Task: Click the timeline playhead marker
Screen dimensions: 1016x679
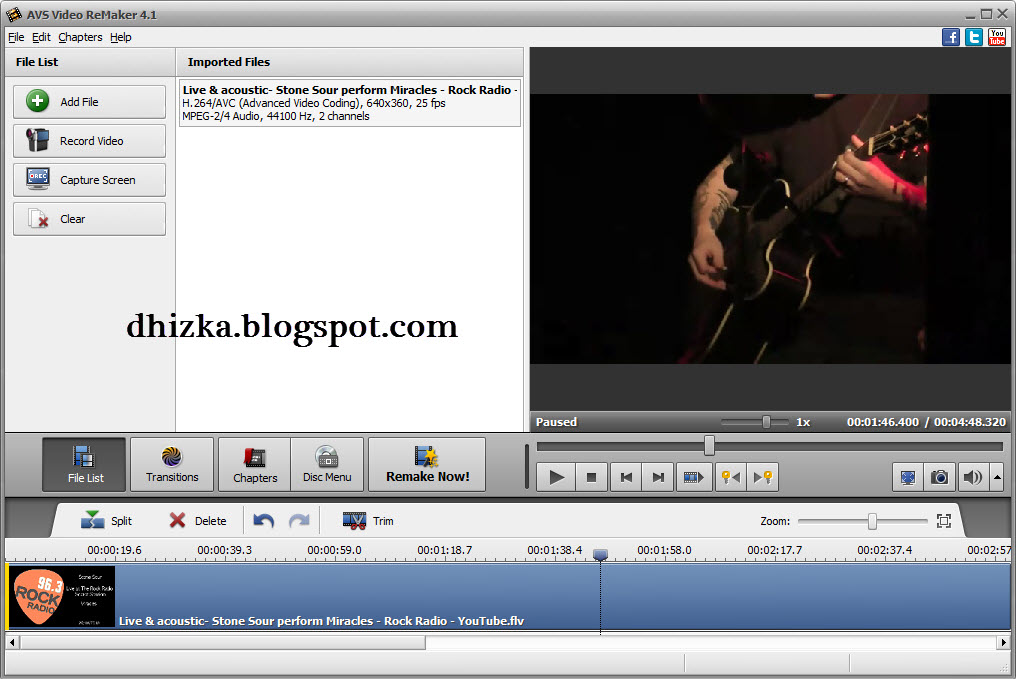Action: tap(600, 555)
